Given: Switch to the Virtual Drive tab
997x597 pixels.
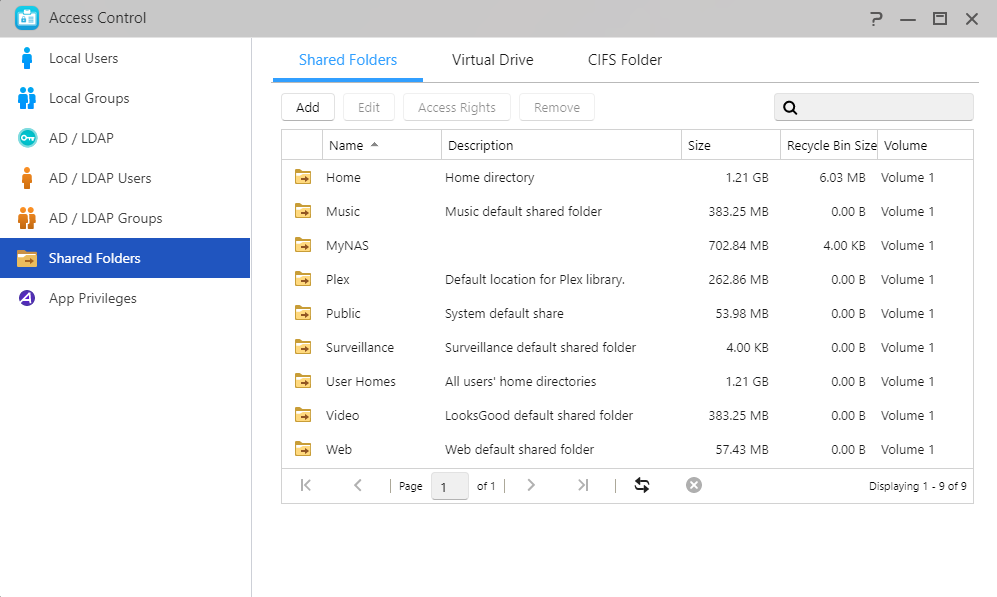Looking at the screenshot, I should coord(492,60).
